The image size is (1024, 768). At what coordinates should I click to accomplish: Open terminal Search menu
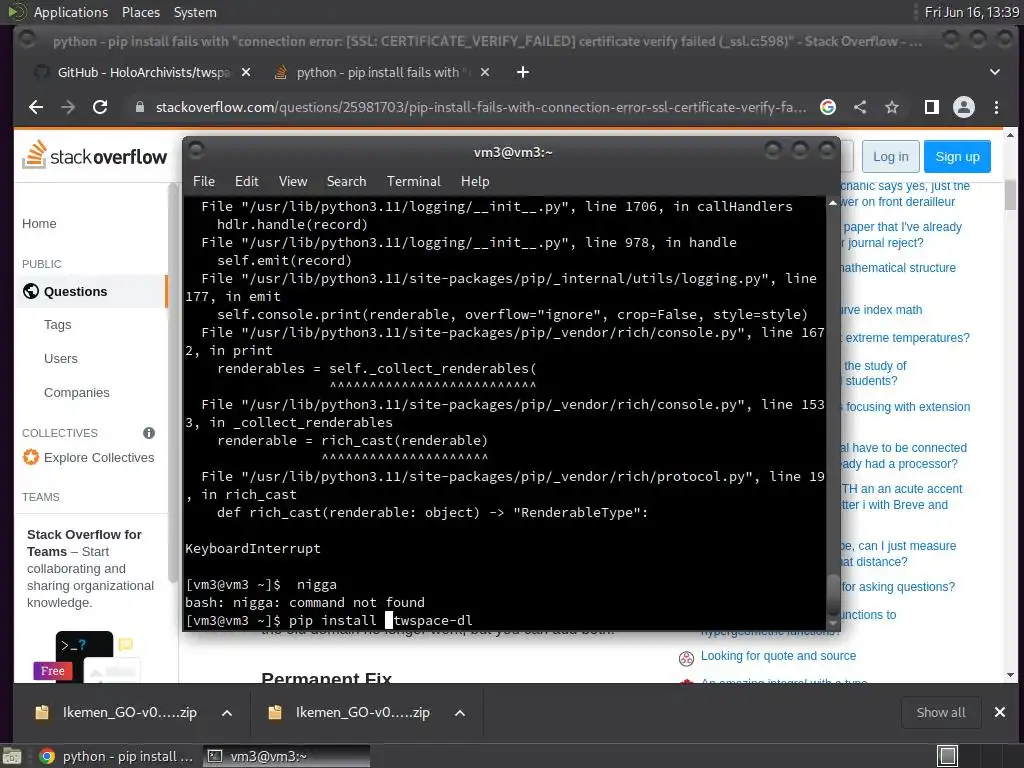point(346,182)
